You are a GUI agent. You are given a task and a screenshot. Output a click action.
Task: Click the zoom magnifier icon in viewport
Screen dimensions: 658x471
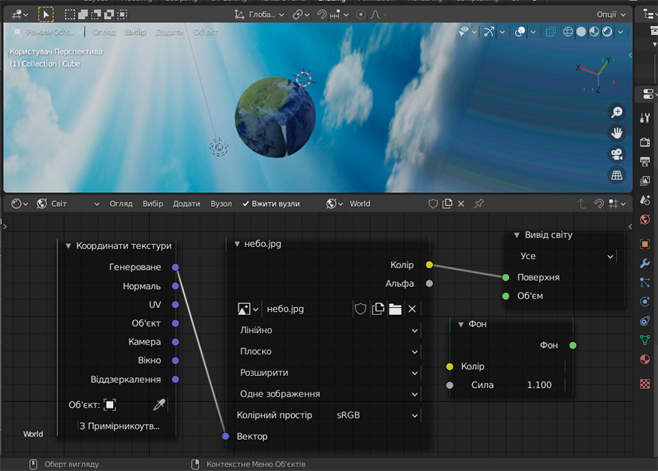(617, 113)
